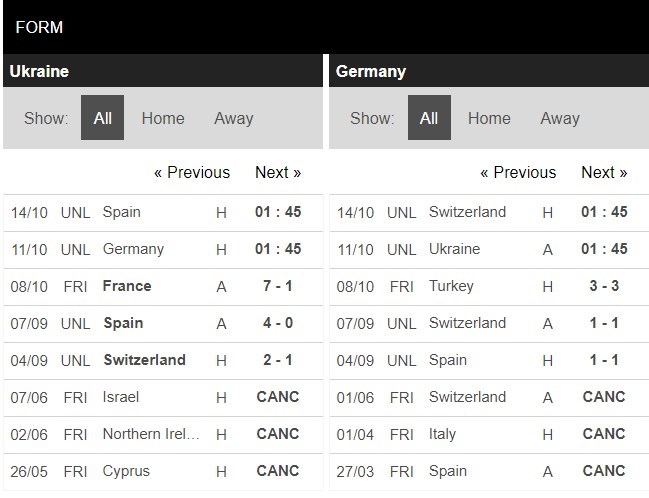Go to Germany's Next matches page

[x=604, y=172]
